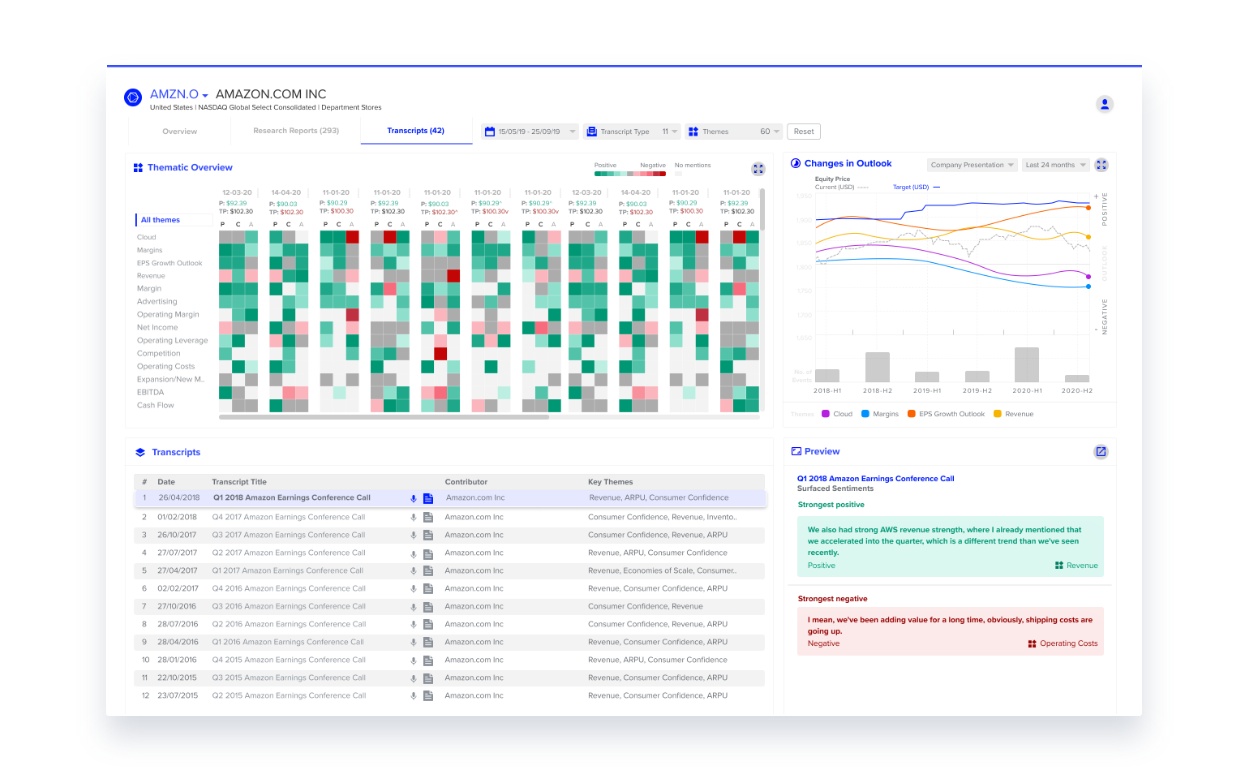
Task: Expand the Thematic Overview panel to fullscreen
Action: click(759, 169)
